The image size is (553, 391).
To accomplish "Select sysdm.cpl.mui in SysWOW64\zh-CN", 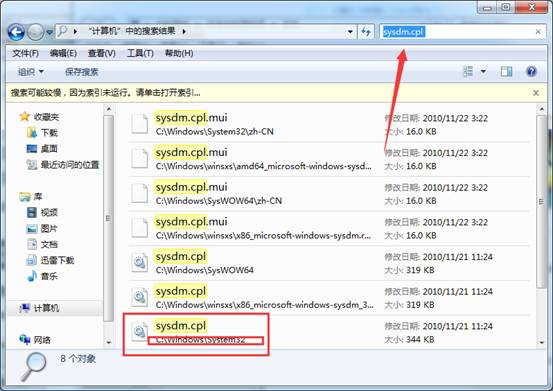I will 329,194.
